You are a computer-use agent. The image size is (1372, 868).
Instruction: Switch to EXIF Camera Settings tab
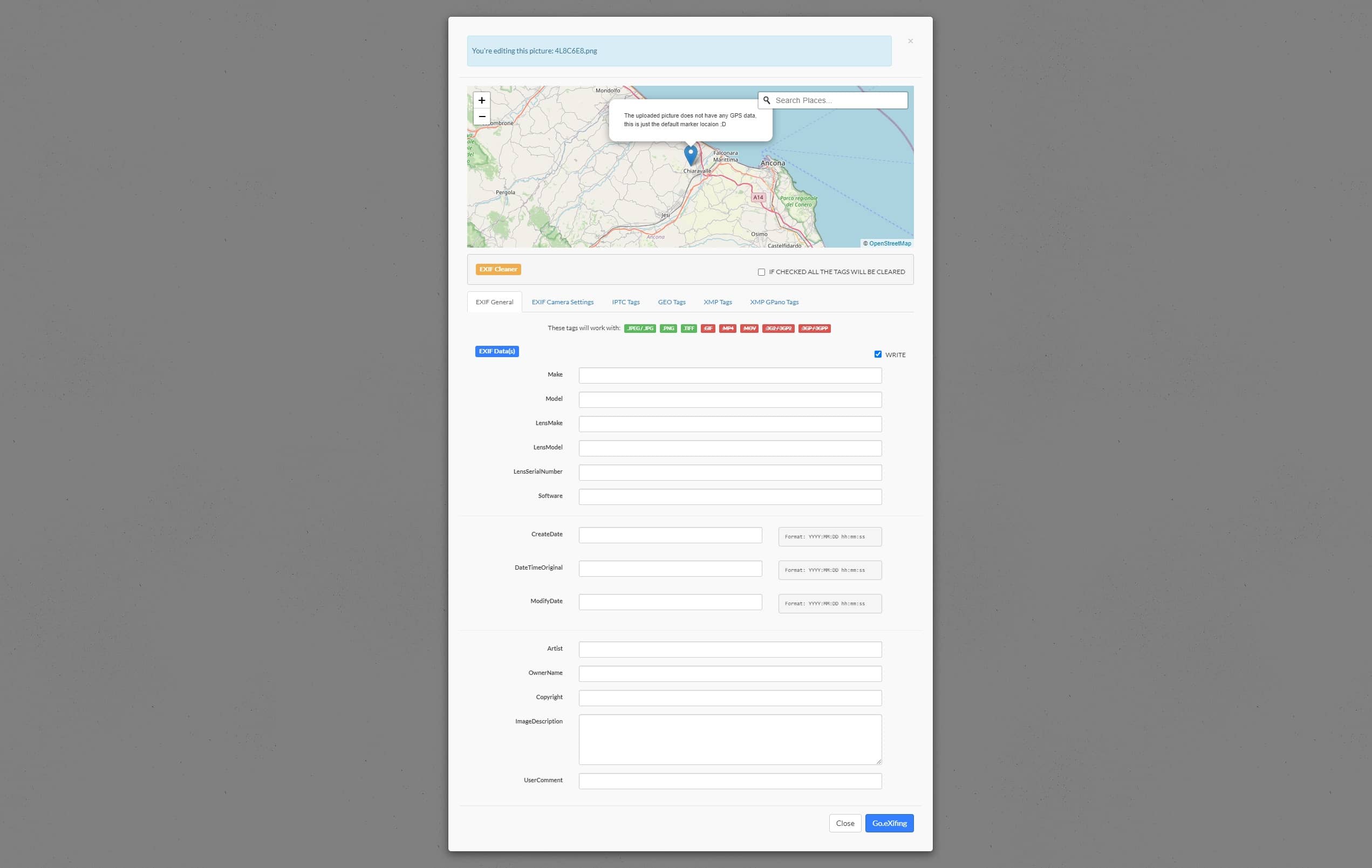pyautogui.click(x=562, y=302)
